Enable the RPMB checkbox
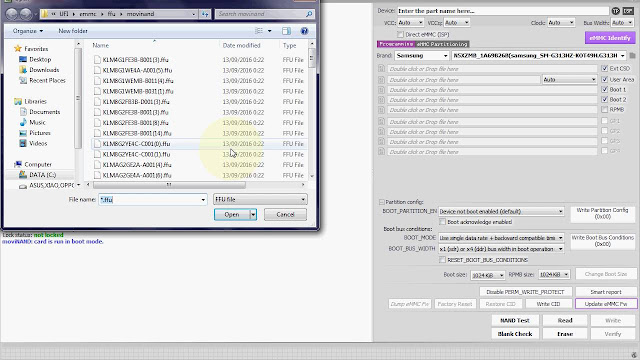640x360 pixels. [604, 109]
